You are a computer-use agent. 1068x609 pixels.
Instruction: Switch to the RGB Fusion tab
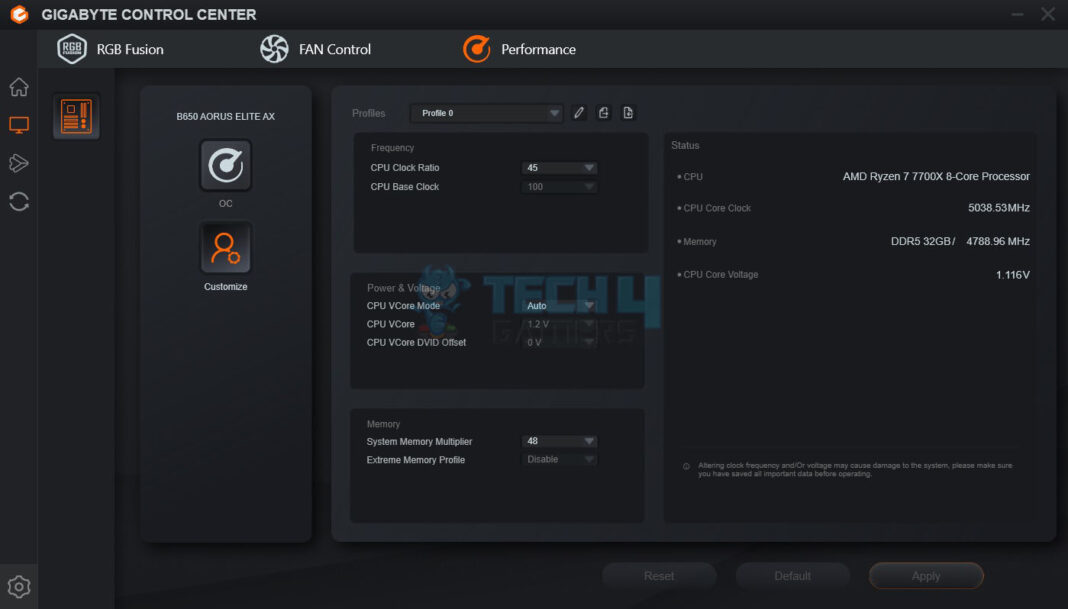click(x=111, y=49)
